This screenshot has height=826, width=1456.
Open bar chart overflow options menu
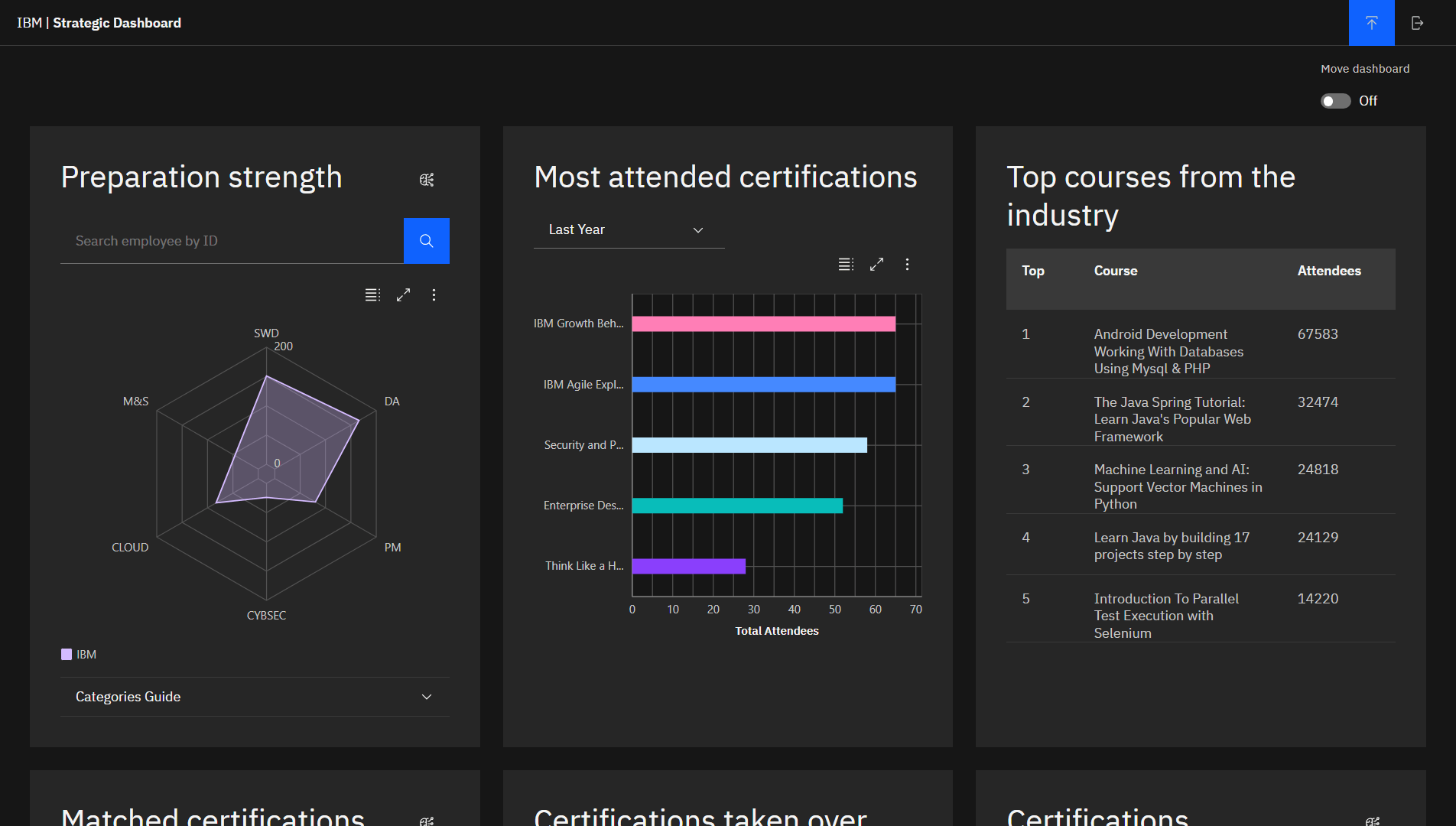(x=907, y=265)
